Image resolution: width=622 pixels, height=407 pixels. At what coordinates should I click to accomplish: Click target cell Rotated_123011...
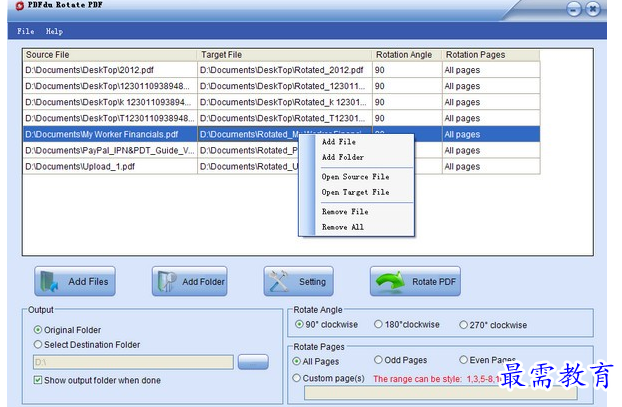pyautogui.click(x=285, y=86)
